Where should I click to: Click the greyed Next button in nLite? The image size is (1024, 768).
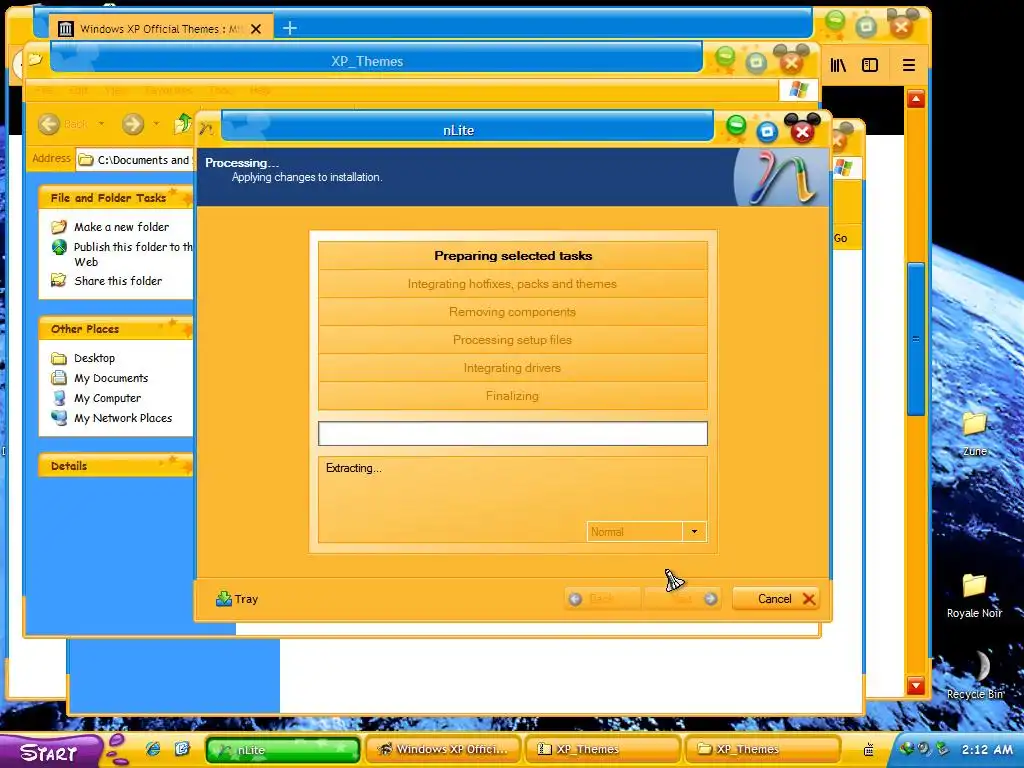click(x=682, y=599)
